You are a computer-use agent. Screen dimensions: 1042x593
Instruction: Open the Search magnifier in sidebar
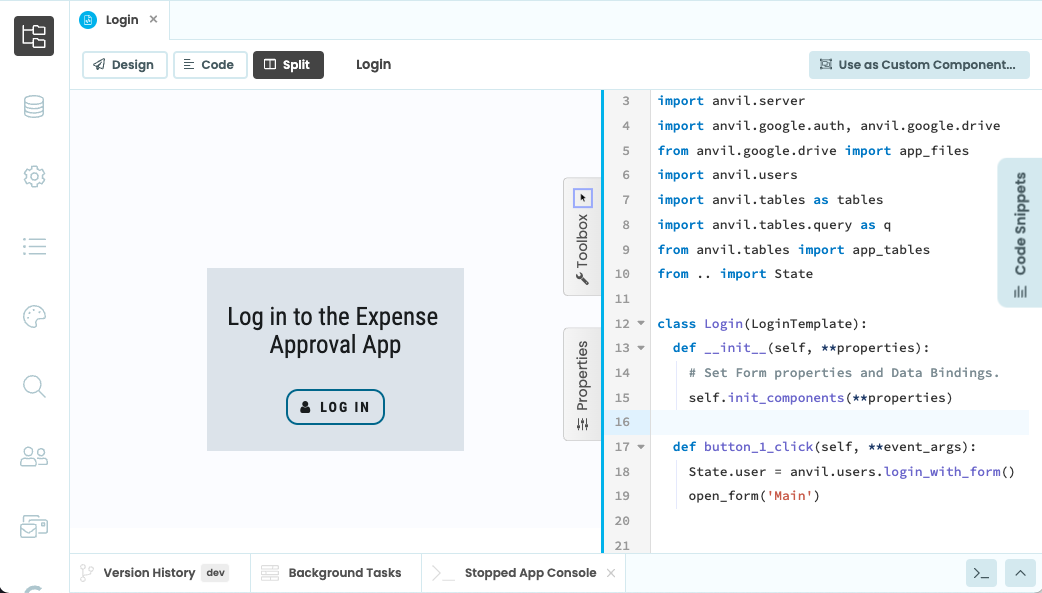34,387
